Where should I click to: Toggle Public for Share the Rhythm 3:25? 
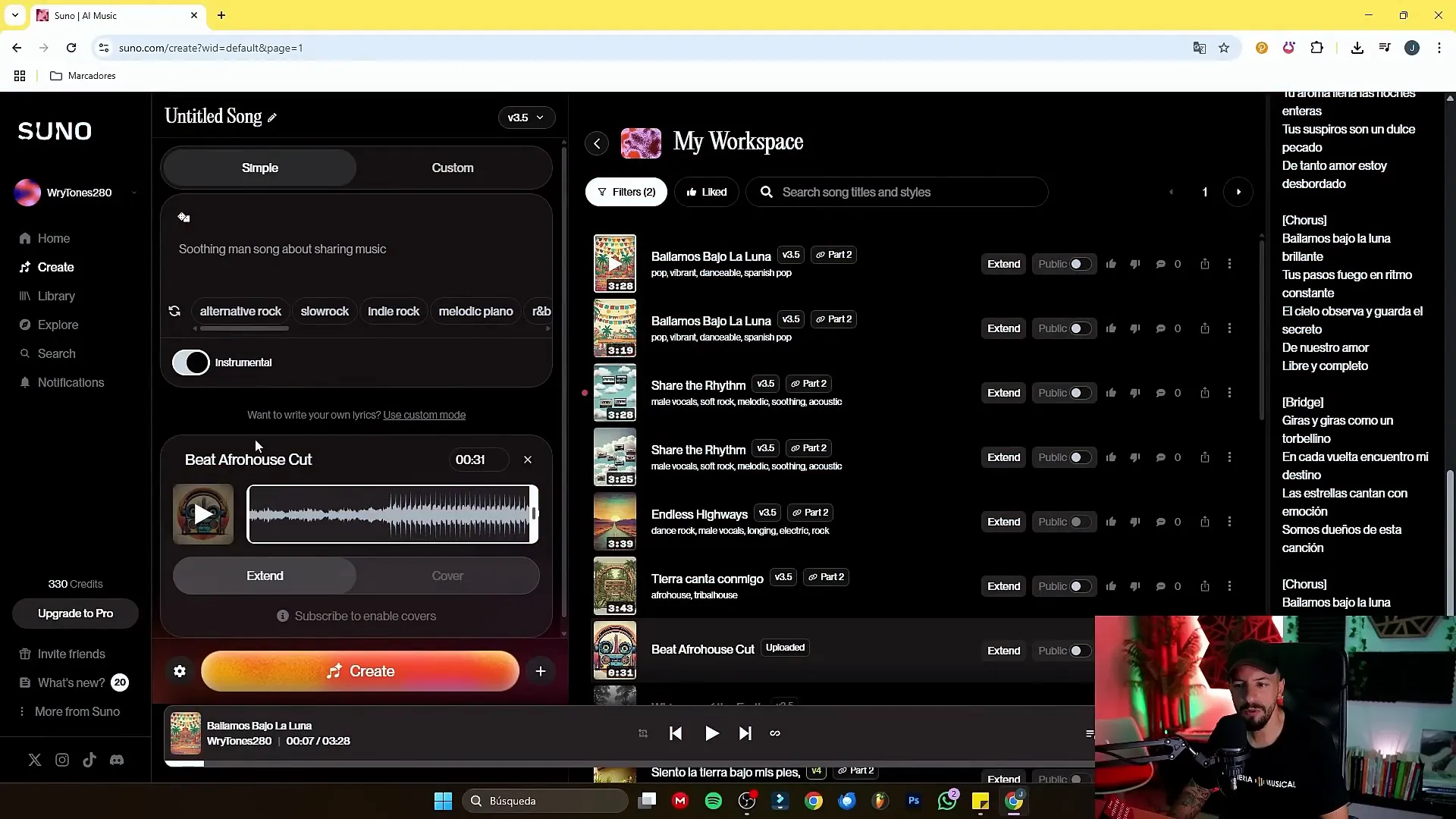pyautogui.click(x=1080, y=457)
